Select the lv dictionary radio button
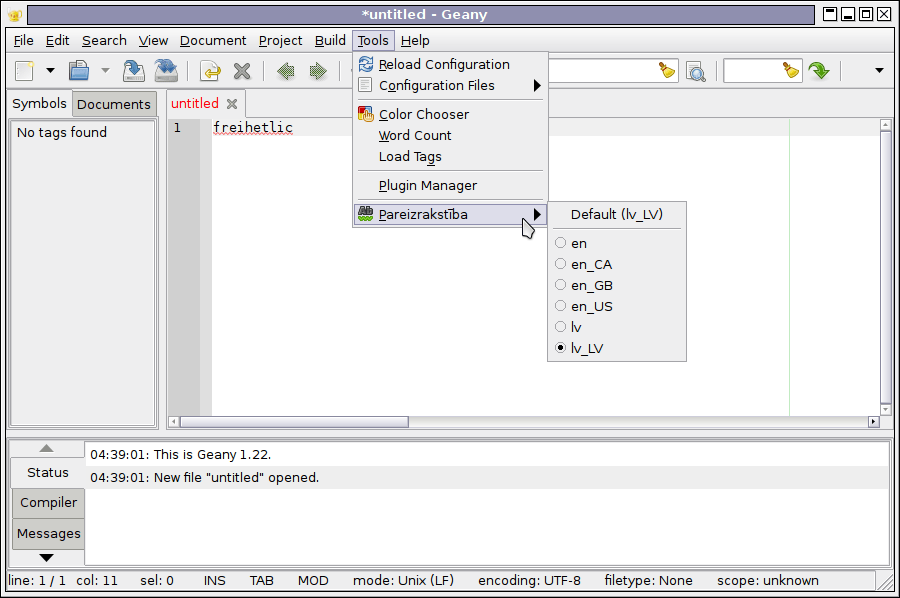 pyautogui.click(x=561, y=327)
